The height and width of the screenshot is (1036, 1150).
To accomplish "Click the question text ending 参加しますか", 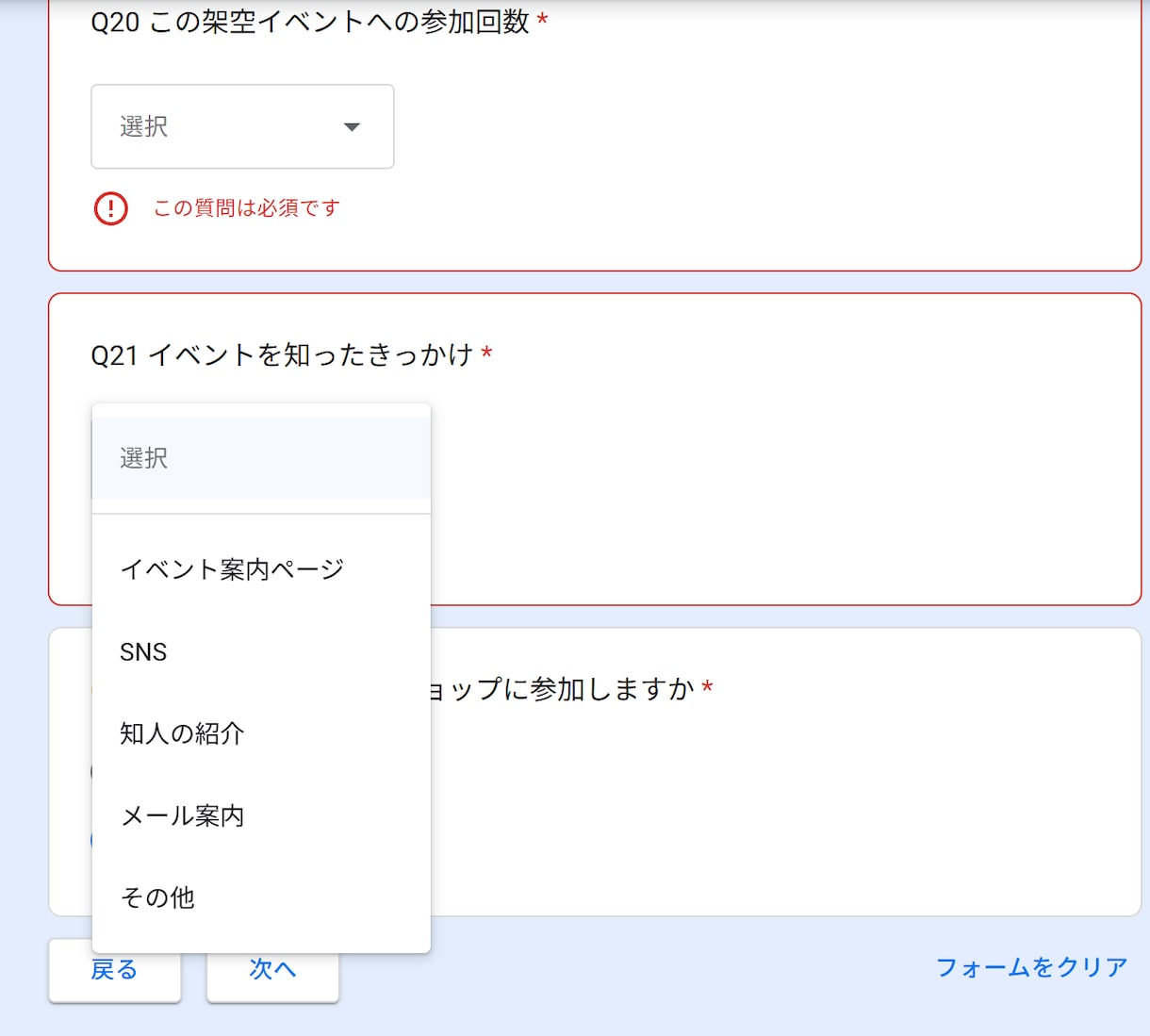I will 562,689.
